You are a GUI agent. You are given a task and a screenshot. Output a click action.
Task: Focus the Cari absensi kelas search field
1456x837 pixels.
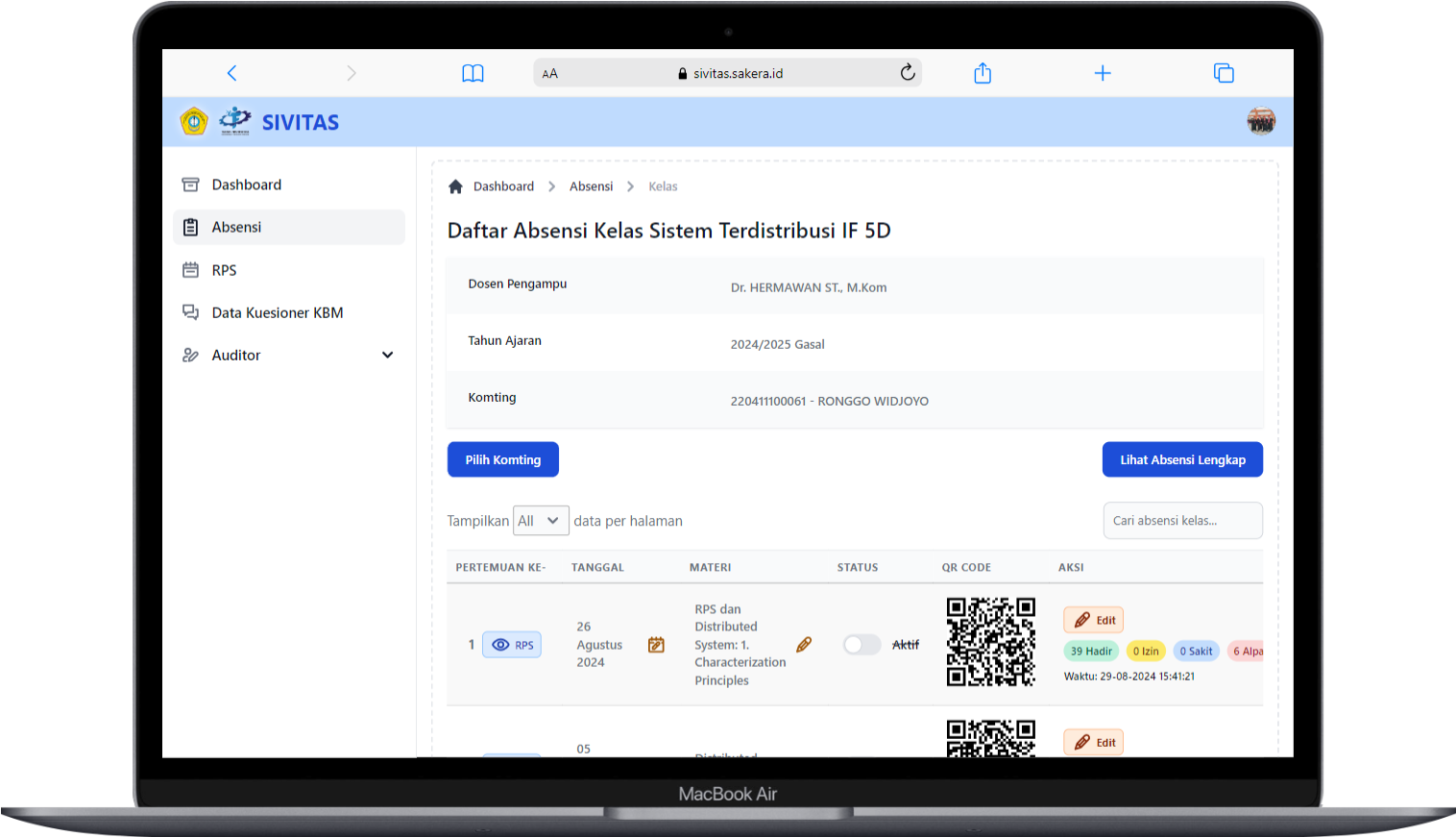coord(1182,520)
